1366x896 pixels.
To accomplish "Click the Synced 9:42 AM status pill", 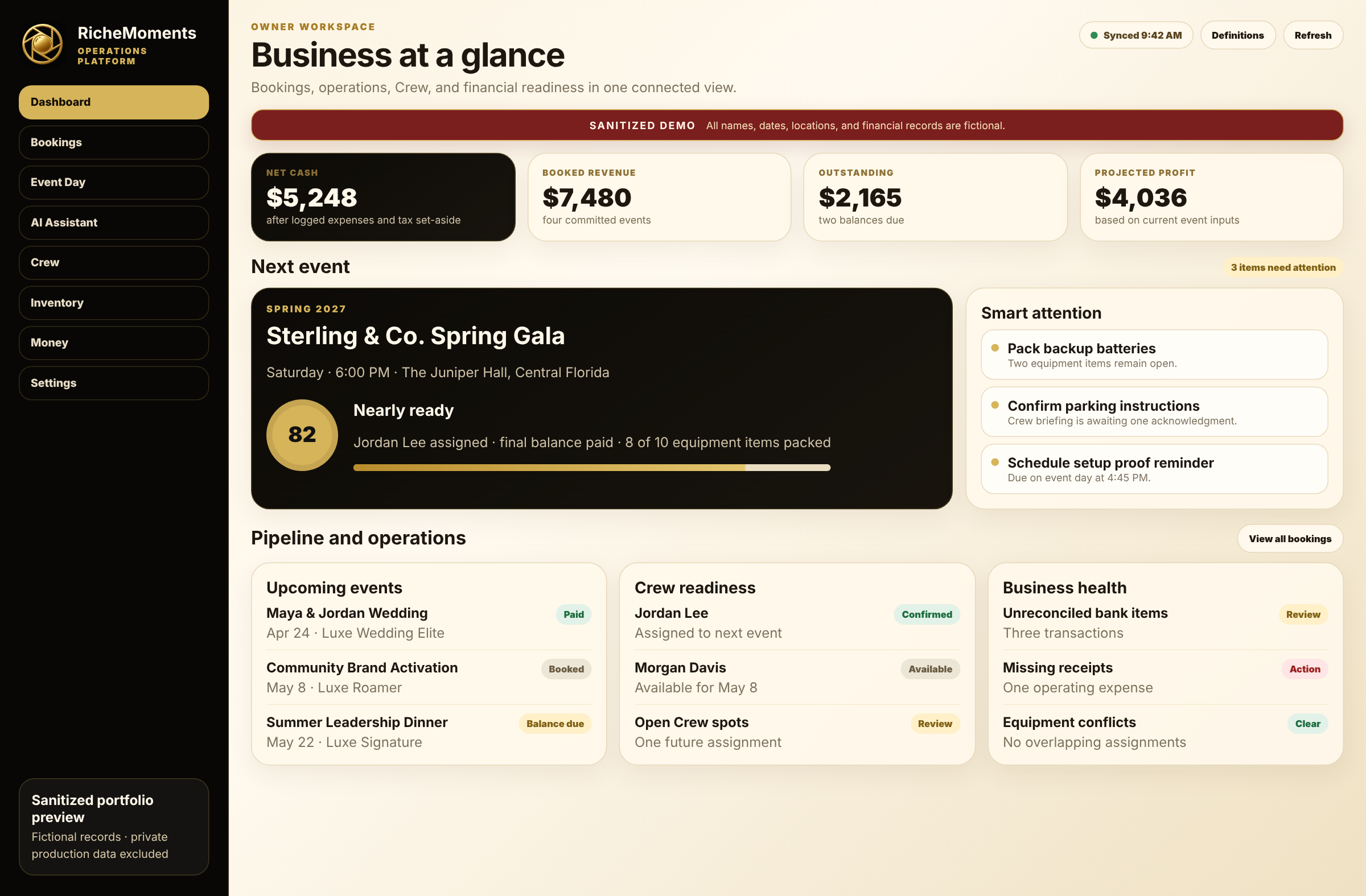I will pos(1136,35).
